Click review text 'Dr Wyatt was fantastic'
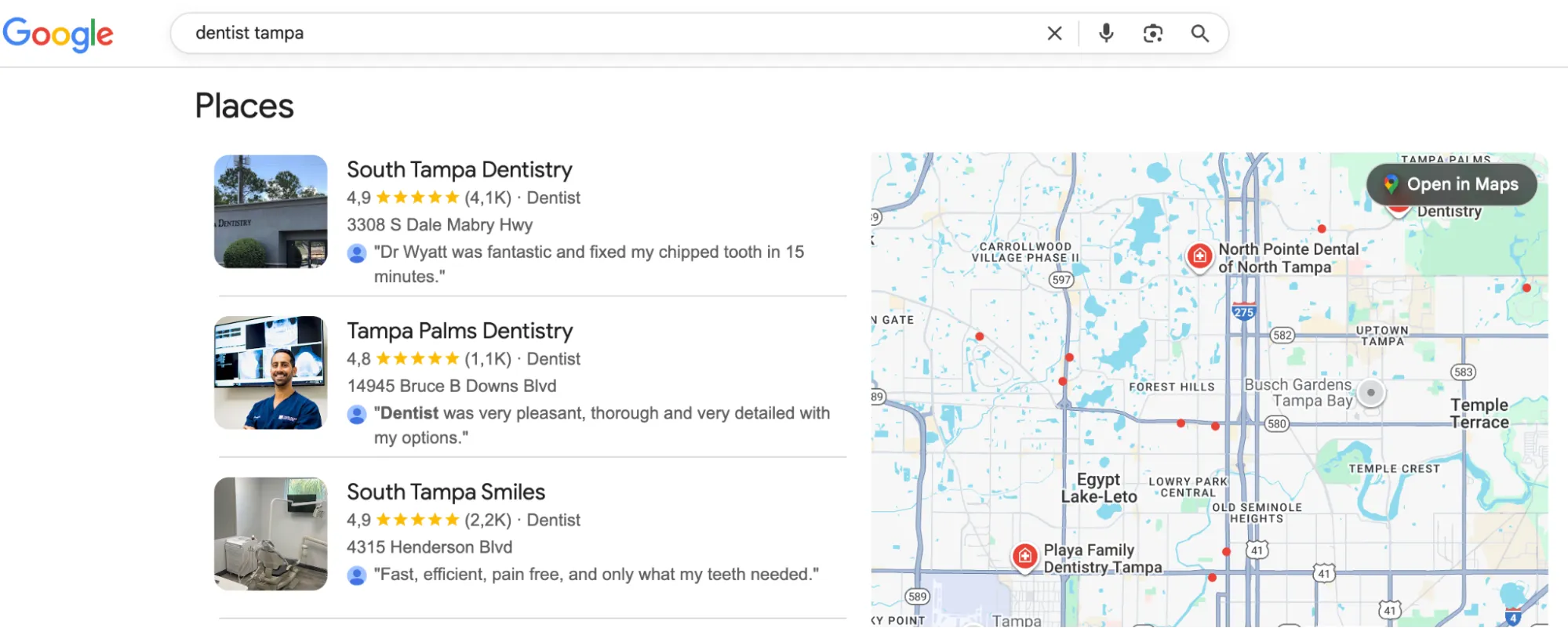 point(589,264)
